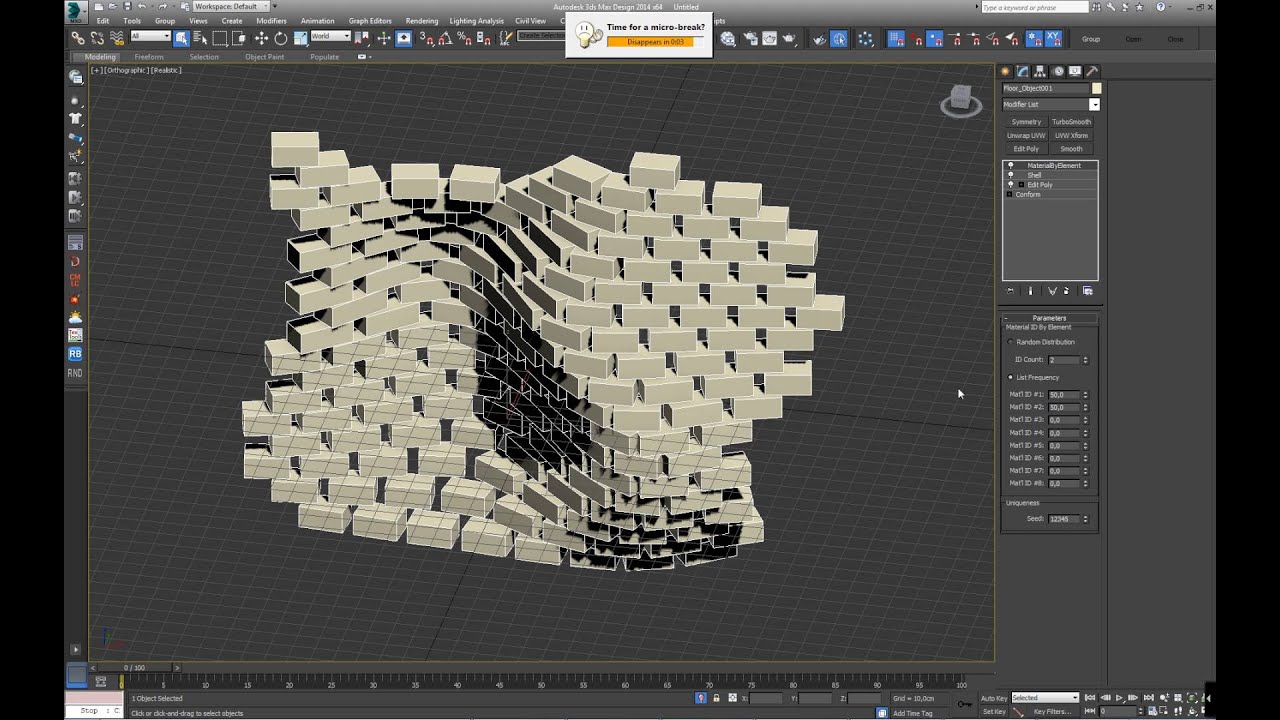
Task: Click Configure Modifier Sets icon
Action: tap(1088, 291)
